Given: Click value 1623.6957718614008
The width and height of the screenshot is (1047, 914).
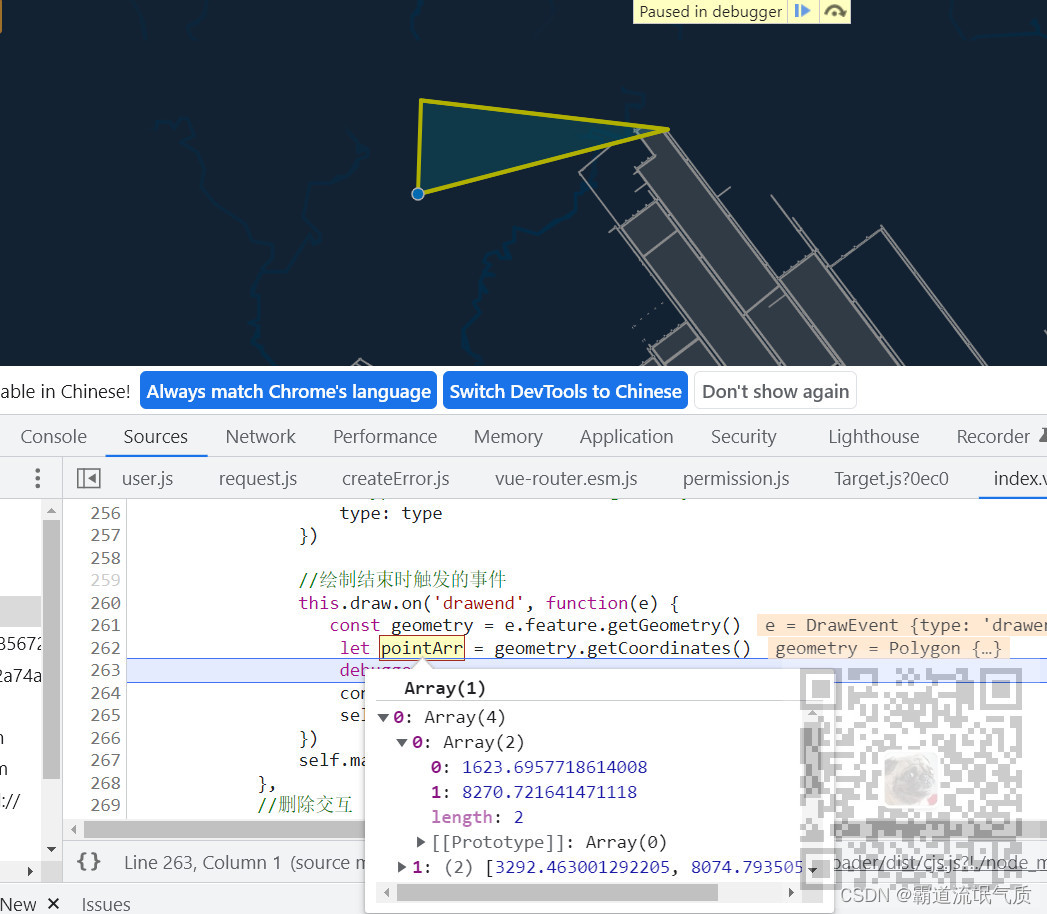Looking at the screenshot, I should [x=554, y=767].
